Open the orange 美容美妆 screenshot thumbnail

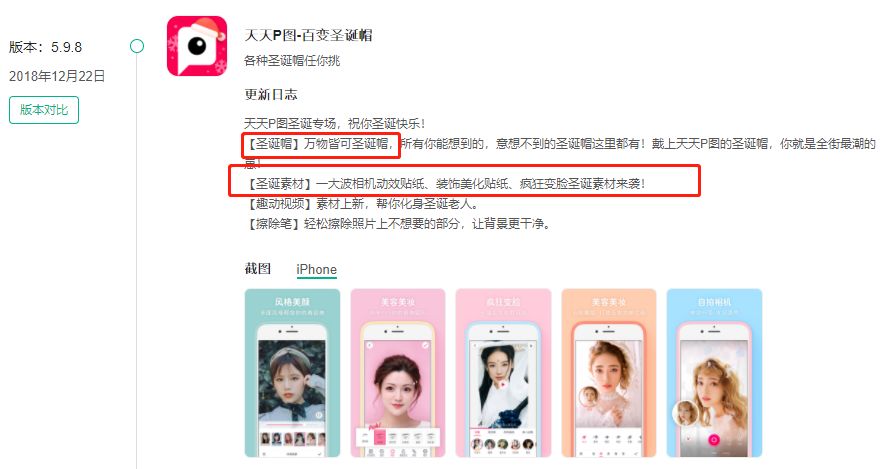point(609,373)
